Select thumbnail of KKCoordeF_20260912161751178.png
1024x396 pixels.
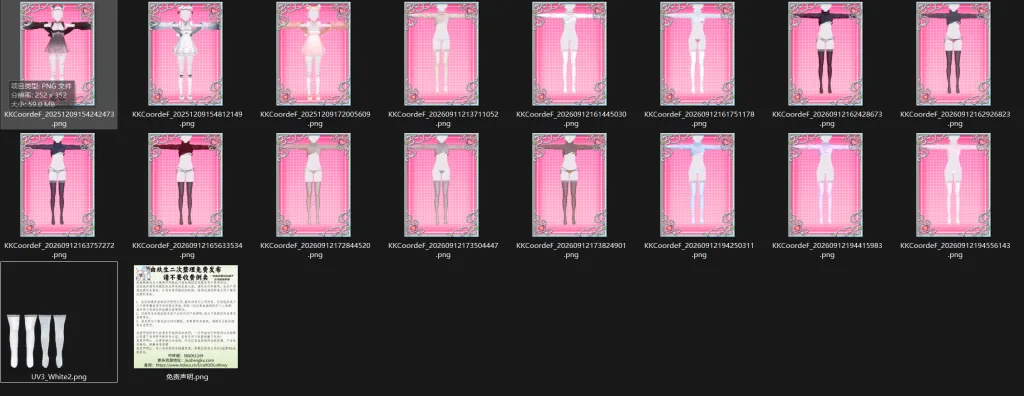click(697, 54)
